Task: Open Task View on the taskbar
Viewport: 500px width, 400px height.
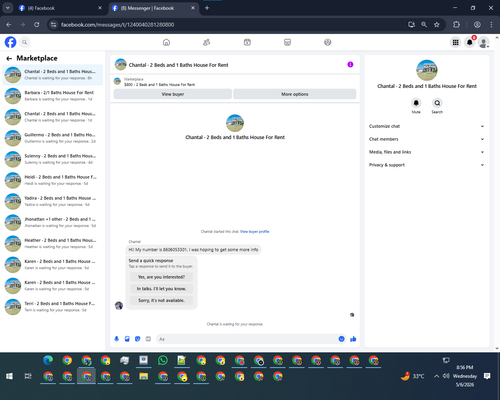Action: pos(28,376)
